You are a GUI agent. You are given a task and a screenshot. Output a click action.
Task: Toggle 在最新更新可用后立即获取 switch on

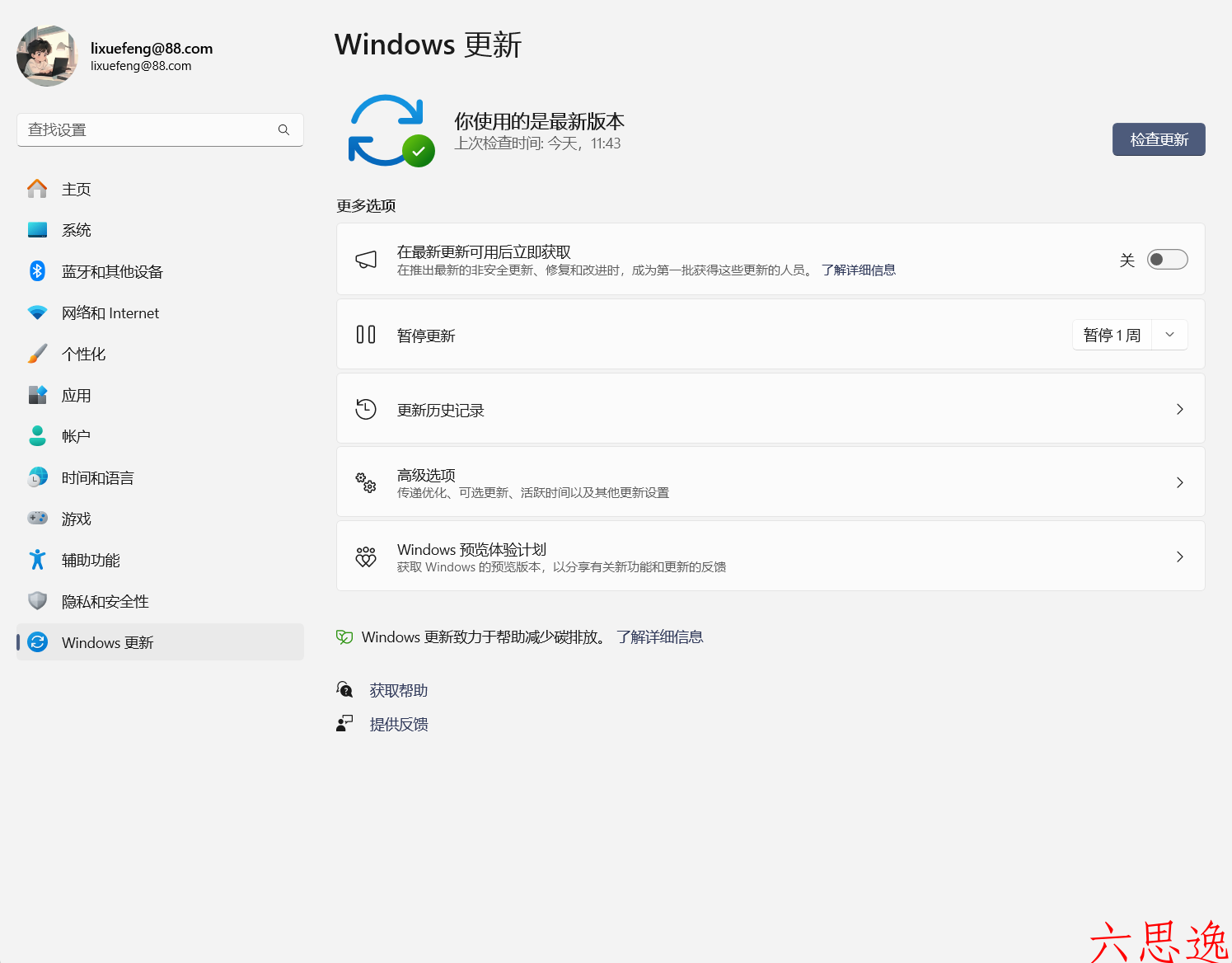coord(1167,260)
